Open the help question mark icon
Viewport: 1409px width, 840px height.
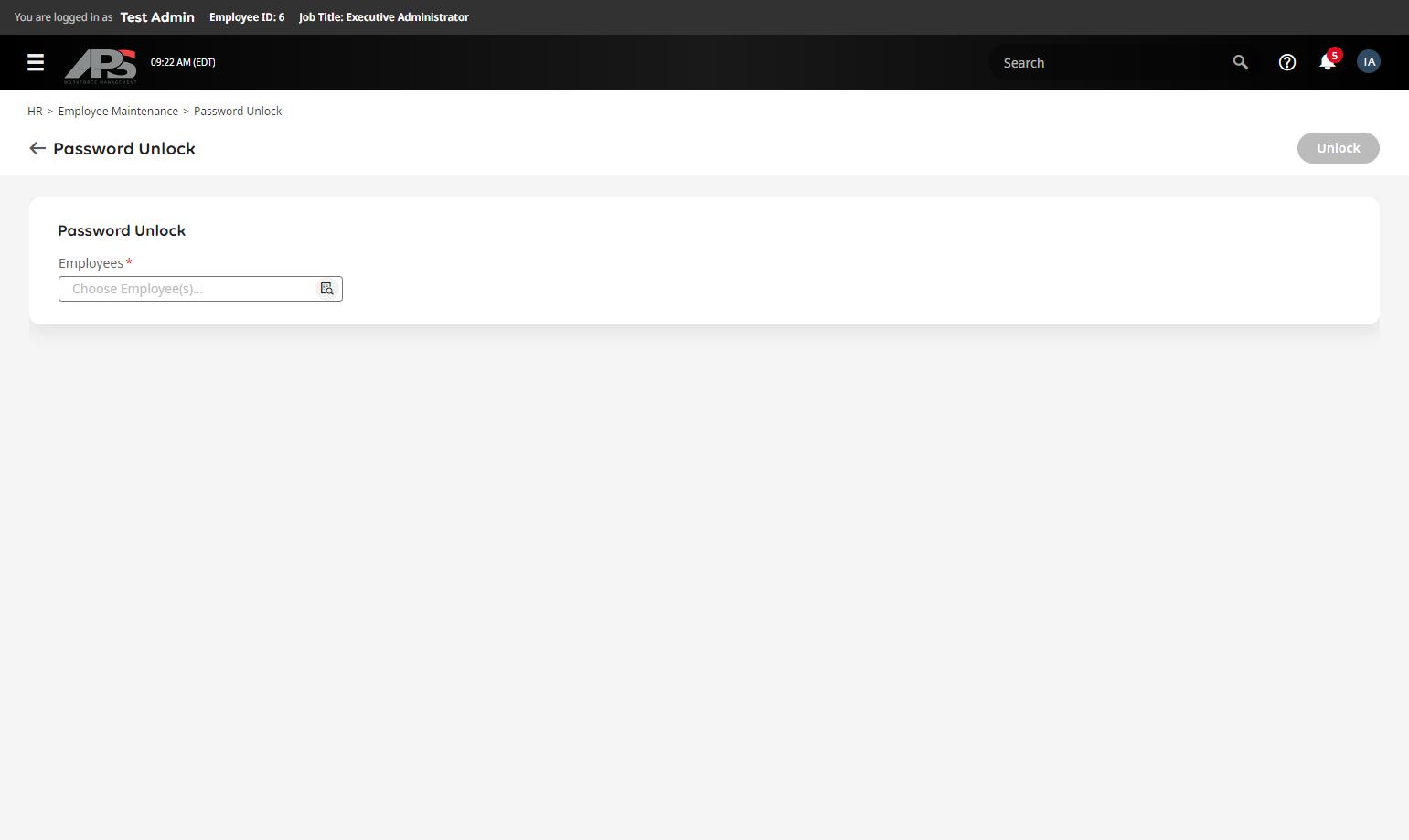[x=1287, y=62]
